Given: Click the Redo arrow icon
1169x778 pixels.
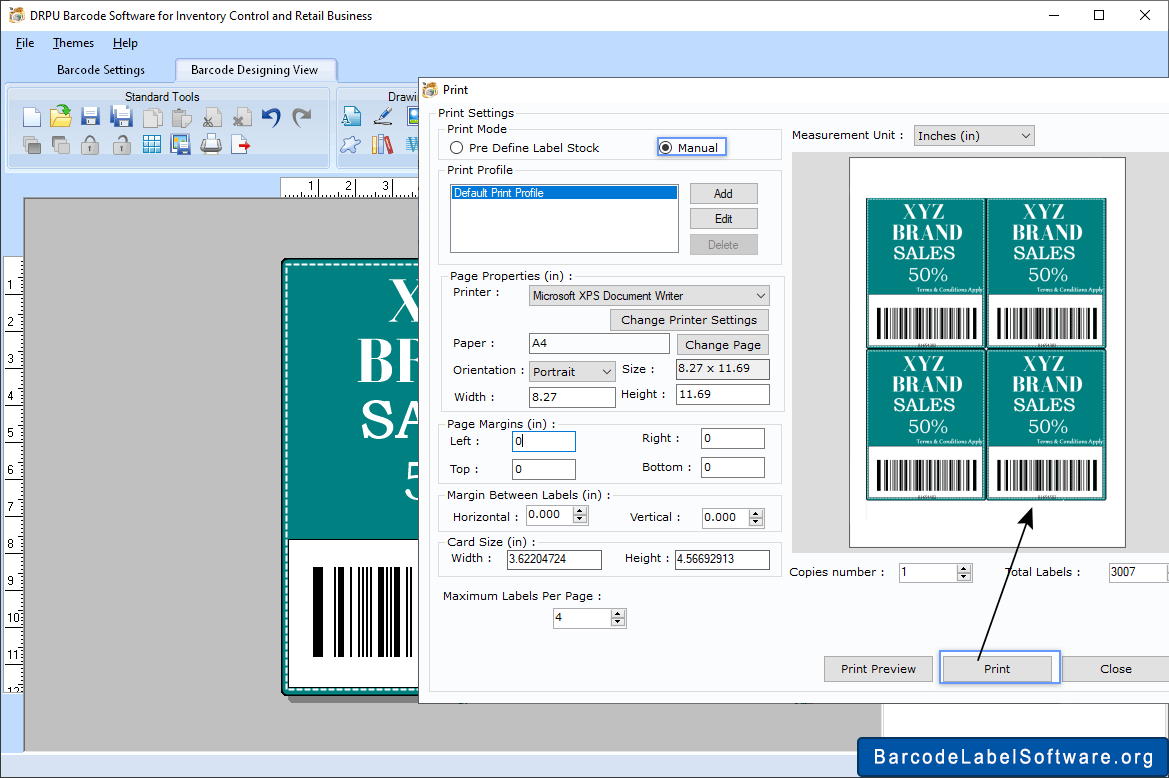Looking at the screenshot, I should click(x=301, y=116).
